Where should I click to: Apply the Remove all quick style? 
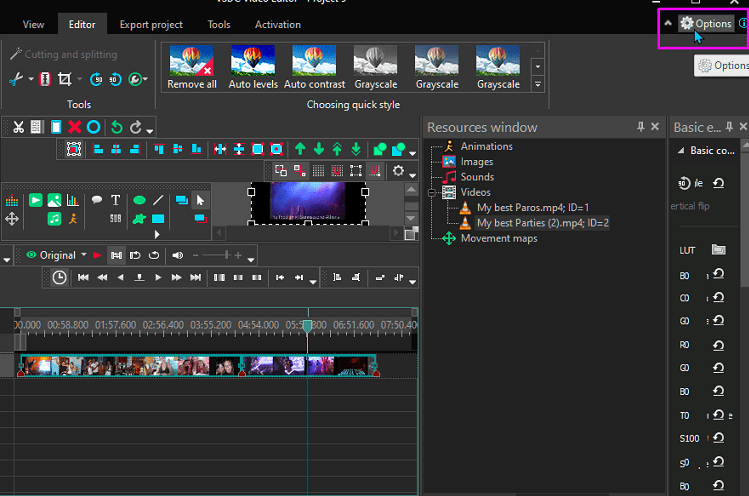click(x=192, y=67)
